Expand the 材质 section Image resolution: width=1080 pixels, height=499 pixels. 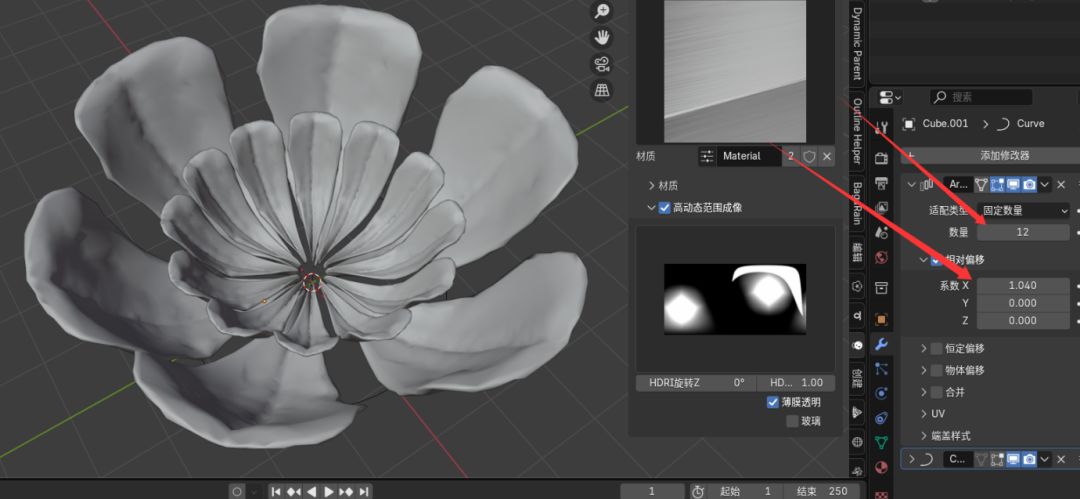tap(664, 185)
